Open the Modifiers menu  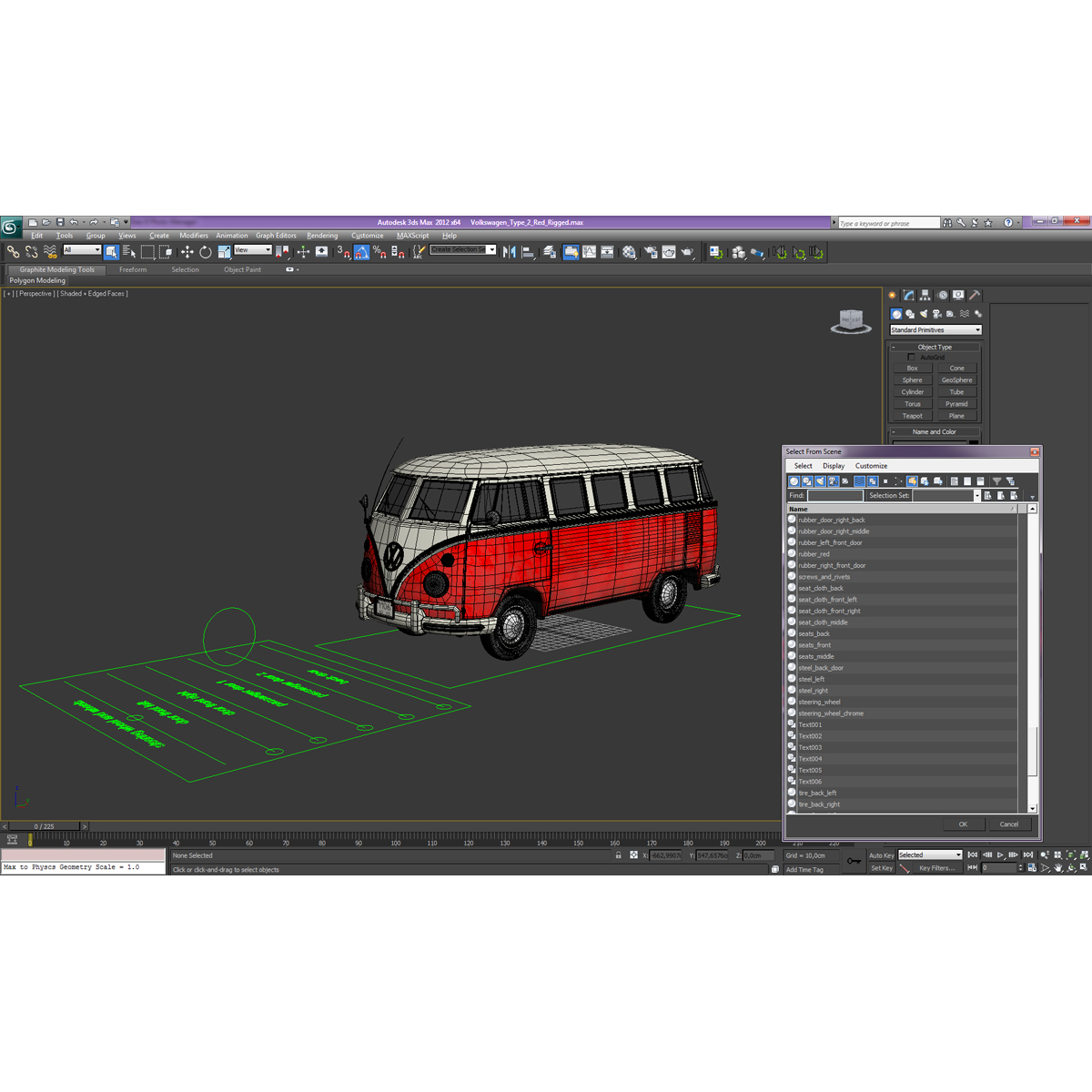tap(194, 236)
